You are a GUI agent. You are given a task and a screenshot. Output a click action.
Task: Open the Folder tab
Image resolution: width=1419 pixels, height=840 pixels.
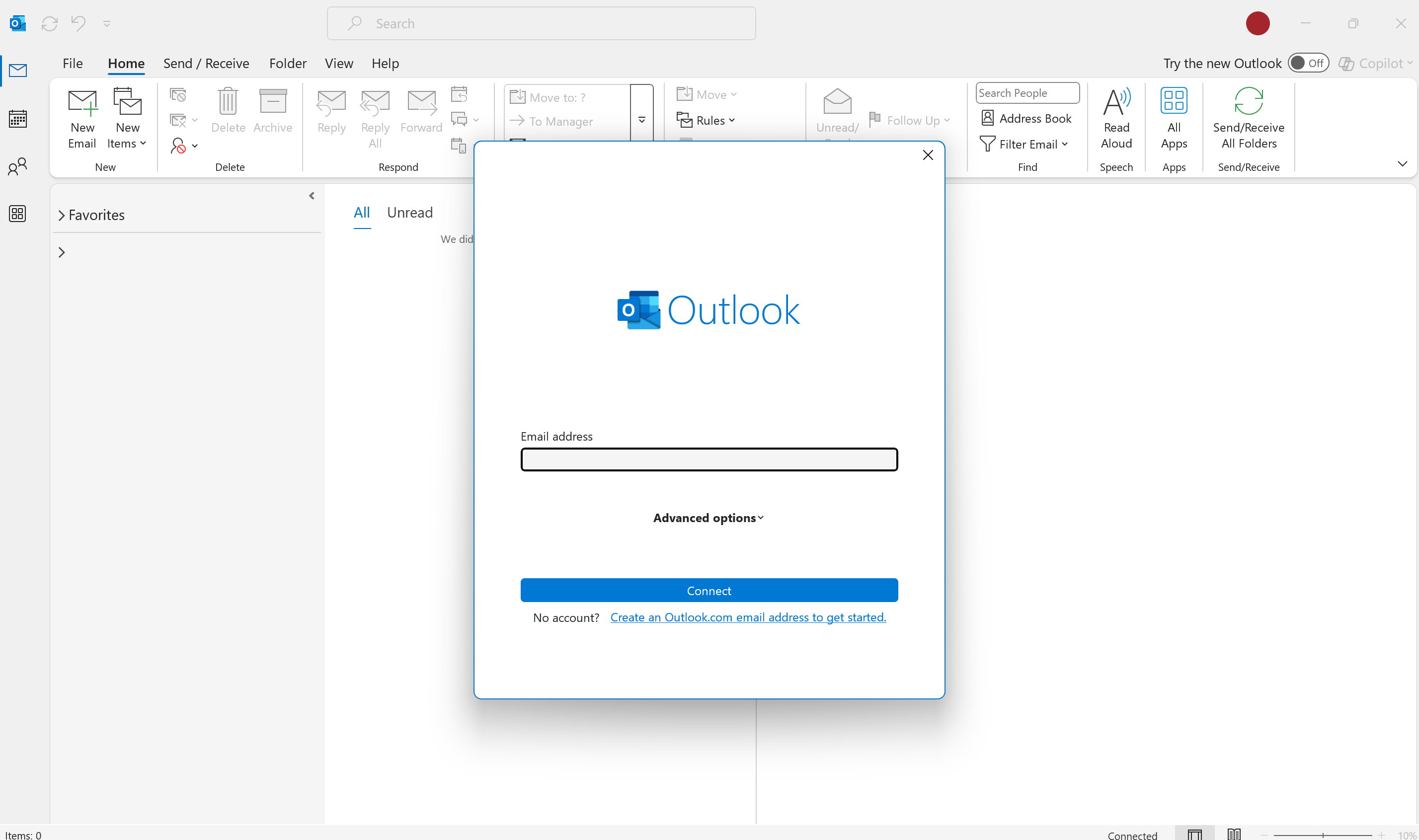coord(288,64)
